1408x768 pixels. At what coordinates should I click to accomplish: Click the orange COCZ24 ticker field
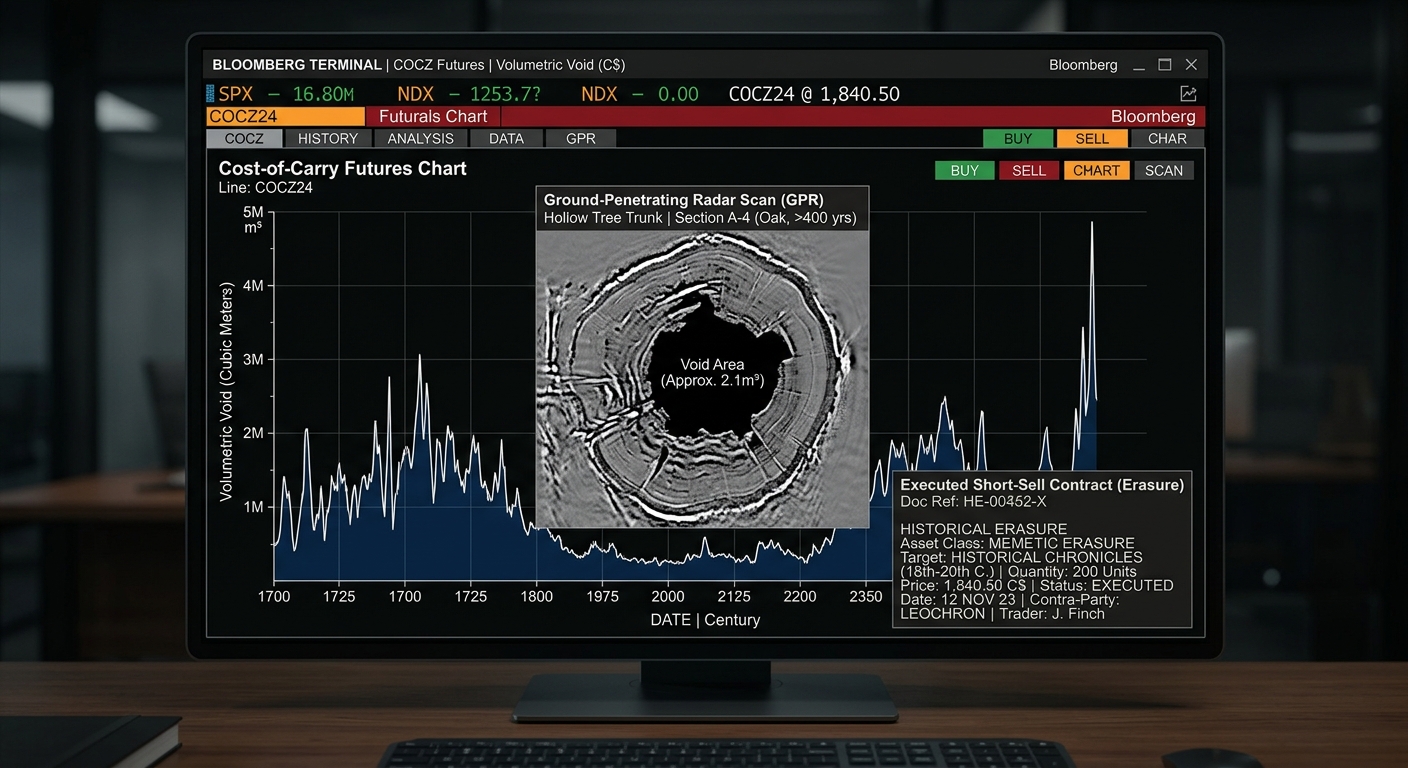point(286,116)
